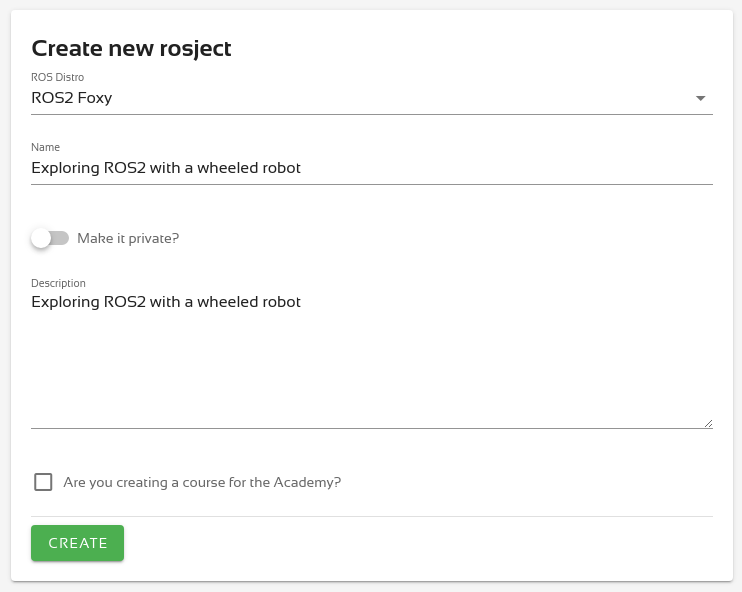
Task: Click the Description field label
Action: [x=58, y=283]
